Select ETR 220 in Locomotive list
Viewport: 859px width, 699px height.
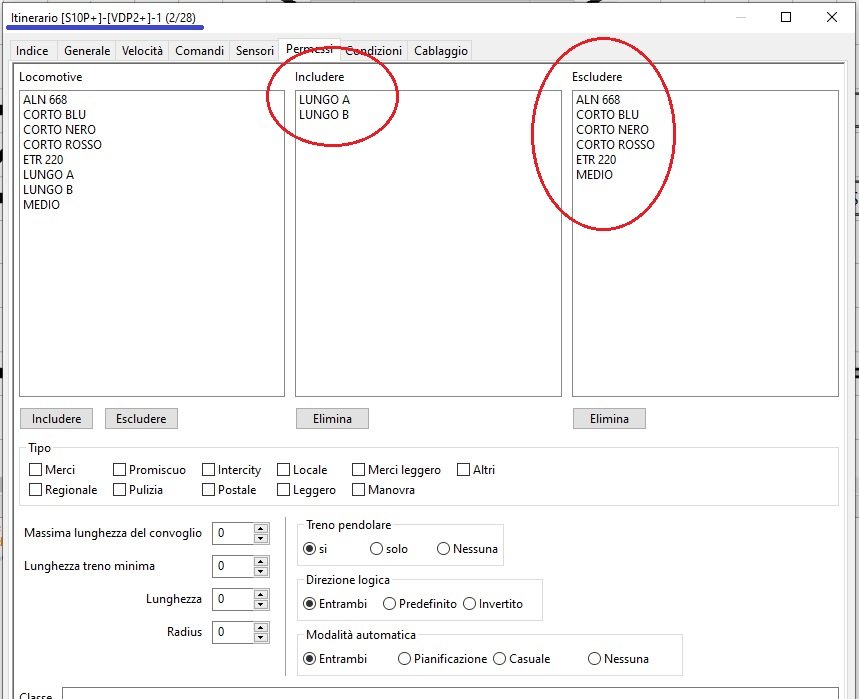click(x=43, y=160)
